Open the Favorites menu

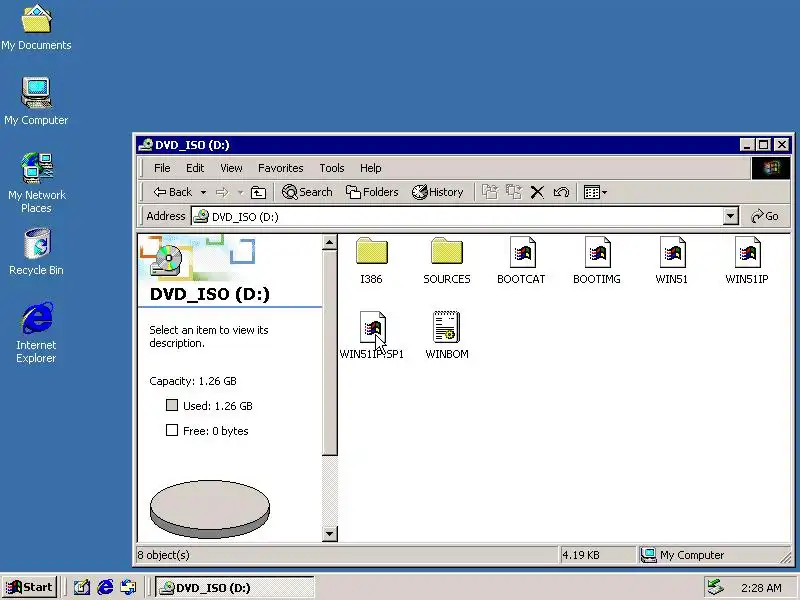click(281, 168)
